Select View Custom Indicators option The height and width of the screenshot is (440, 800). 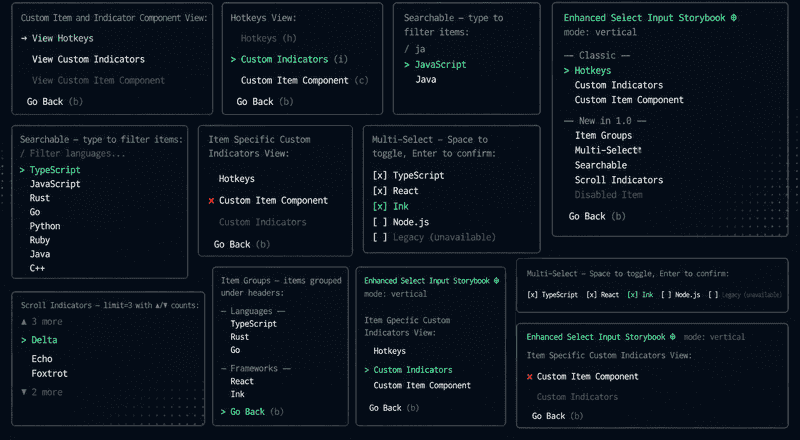click(88, 59)
